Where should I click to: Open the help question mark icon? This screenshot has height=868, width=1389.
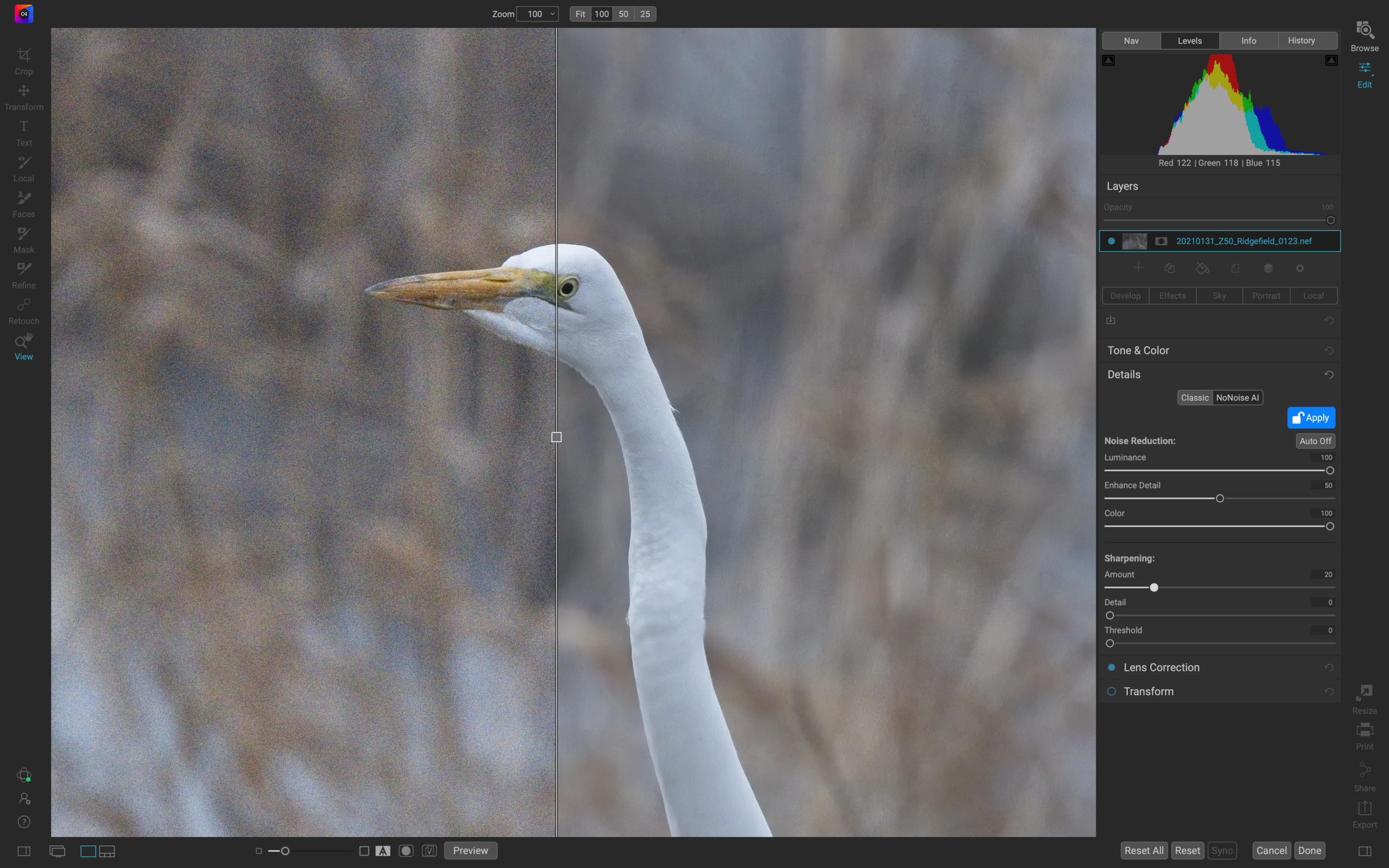point(23,822)
